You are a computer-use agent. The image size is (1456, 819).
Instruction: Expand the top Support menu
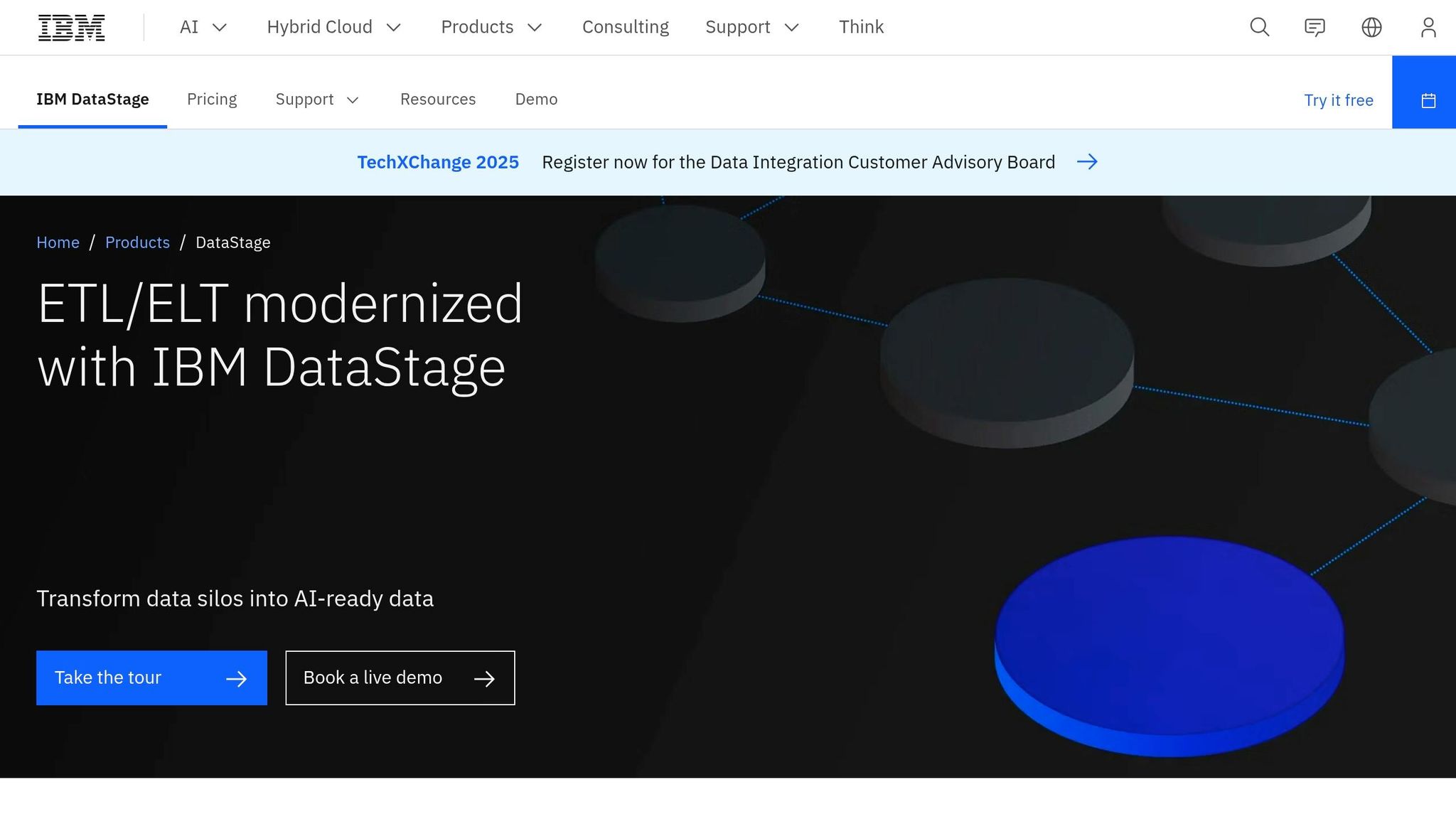click(x=752, y=27)
